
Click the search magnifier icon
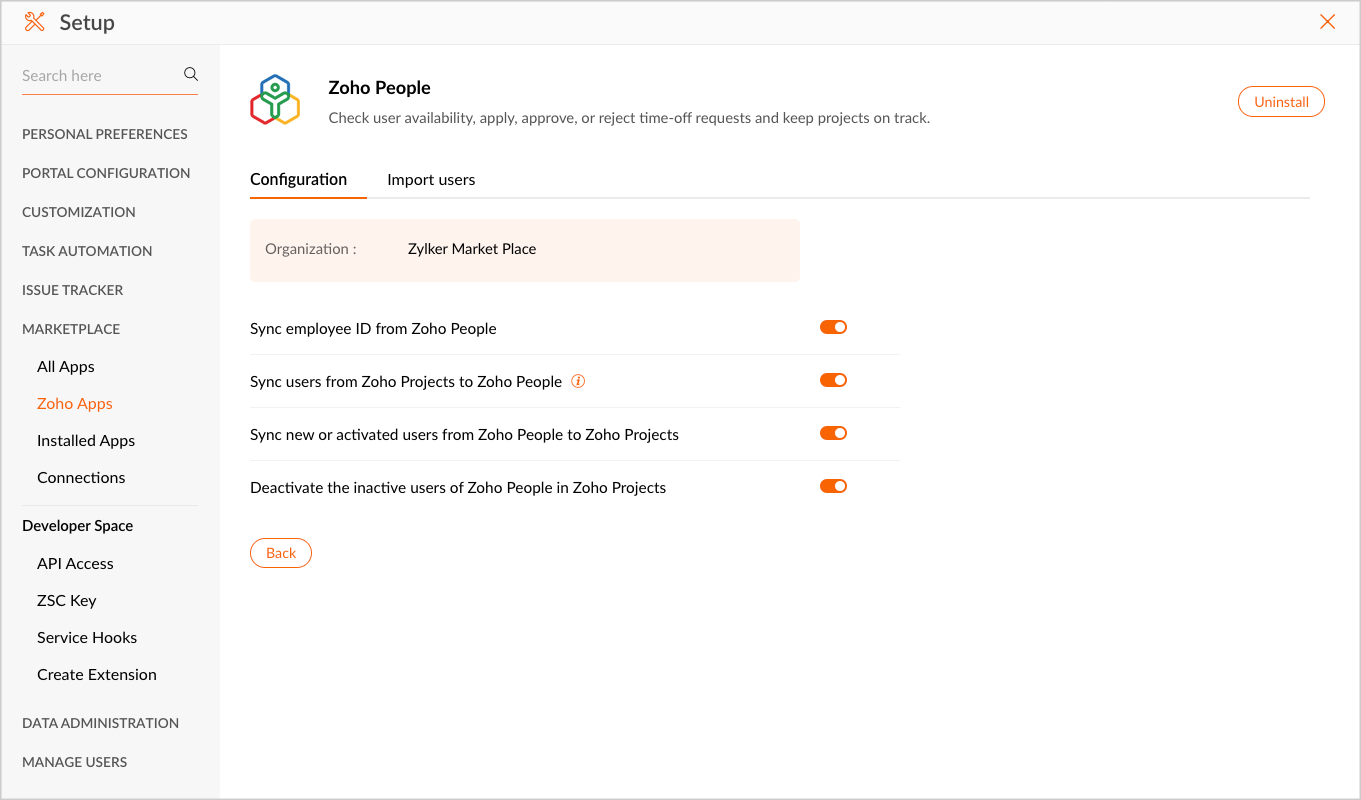coord(189,74)
